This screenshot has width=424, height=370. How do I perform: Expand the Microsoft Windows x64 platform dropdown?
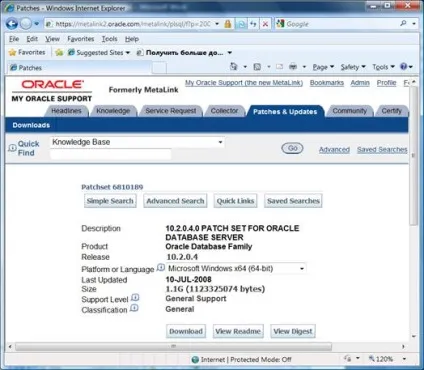point(302,268)
